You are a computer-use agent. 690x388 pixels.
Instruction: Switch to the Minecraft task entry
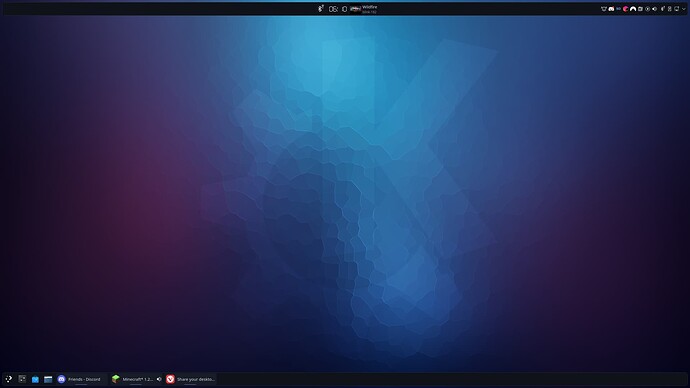tap(133, 379)
